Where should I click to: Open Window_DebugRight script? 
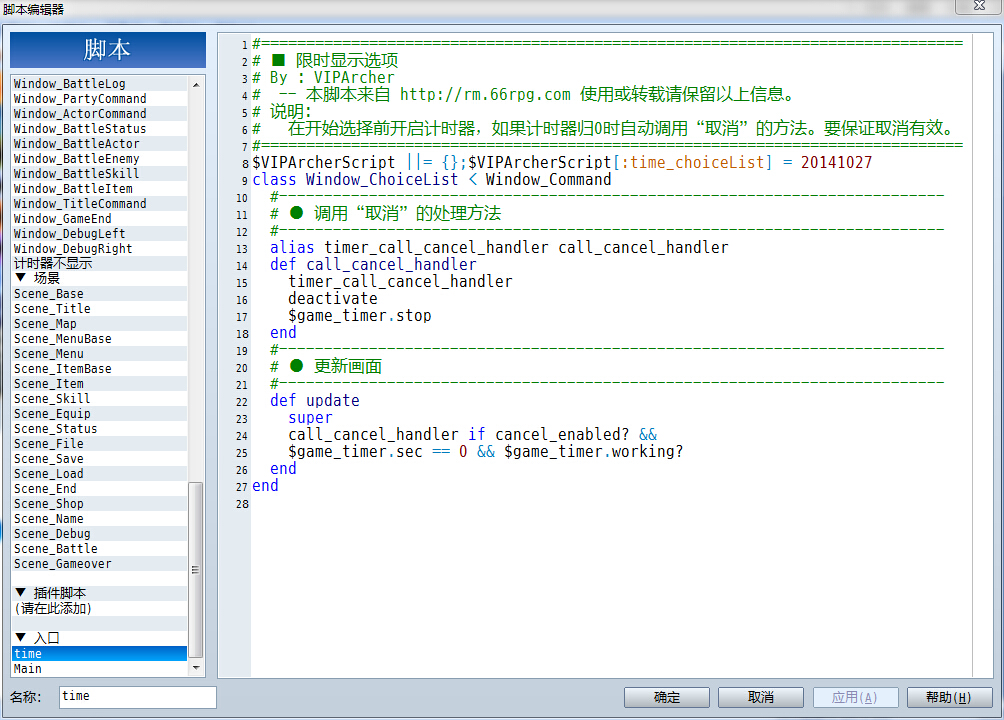pyautogui.click(x=99, y=249)
